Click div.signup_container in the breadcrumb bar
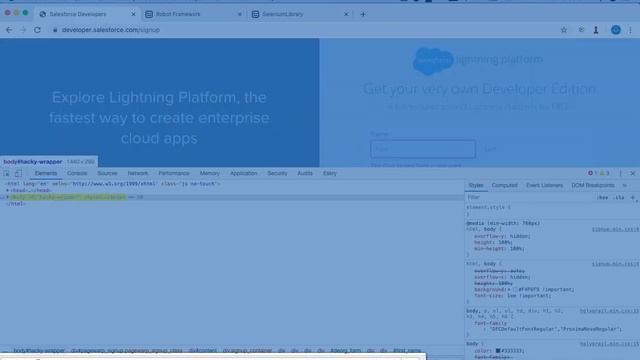Image resolution: width=640 pixels, height=360 pixels. pos(247,351)
